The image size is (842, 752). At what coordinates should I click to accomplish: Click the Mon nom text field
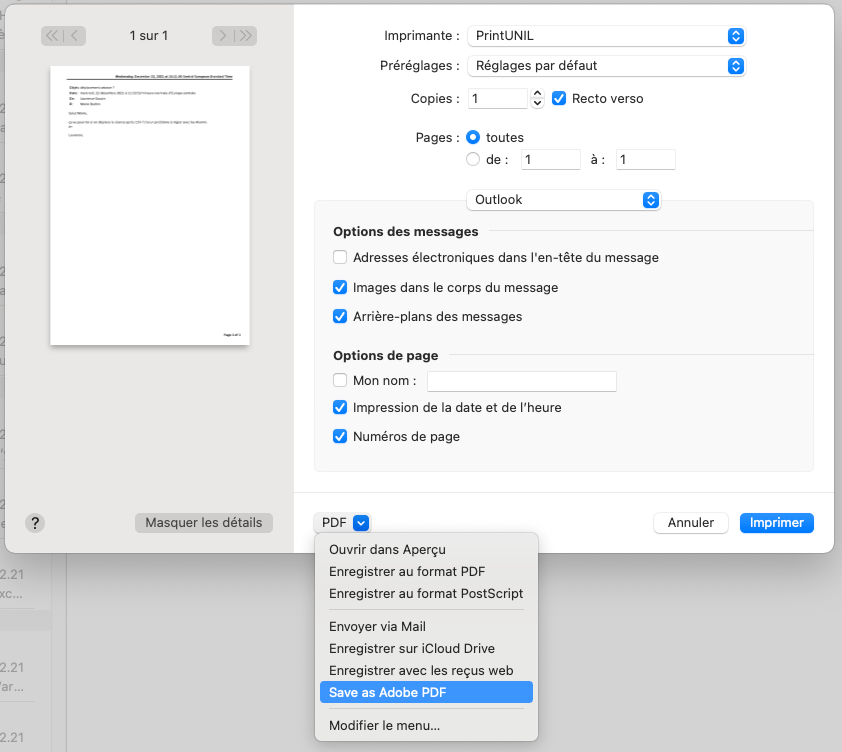pyautogui.click(x=521, y=381)
